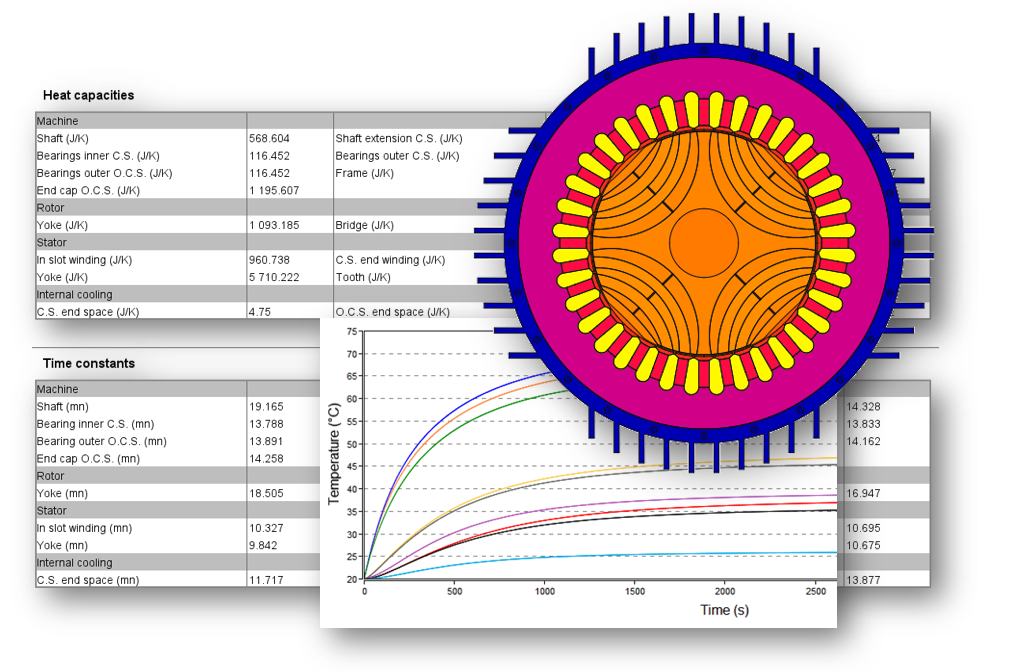Viewport: 1035px width, 672px height.
Task: Click the stator Yoke value 5 710.222
Action: click(x=274, y=277)
